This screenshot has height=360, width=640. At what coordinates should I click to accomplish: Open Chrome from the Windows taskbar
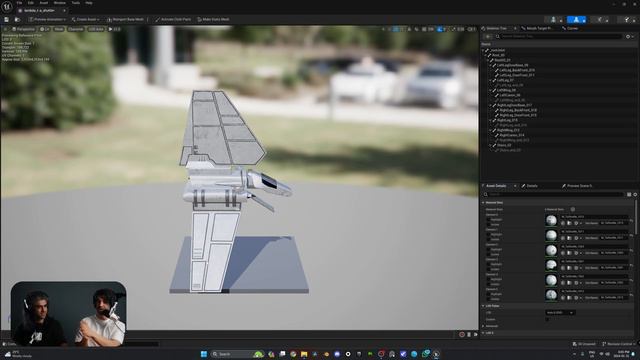[x=293, y=354]
